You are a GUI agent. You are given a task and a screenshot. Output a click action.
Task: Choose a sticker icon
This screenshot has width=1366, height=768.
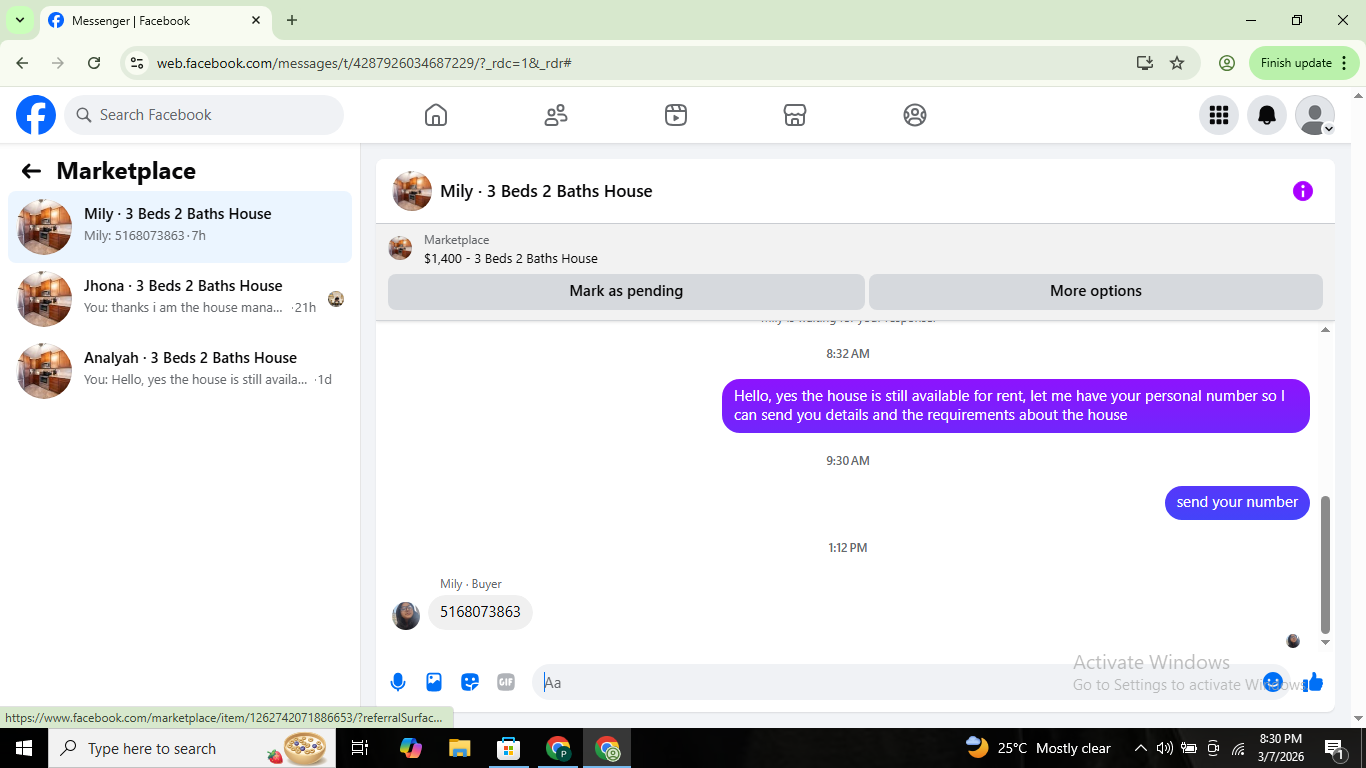coord(470,682)
